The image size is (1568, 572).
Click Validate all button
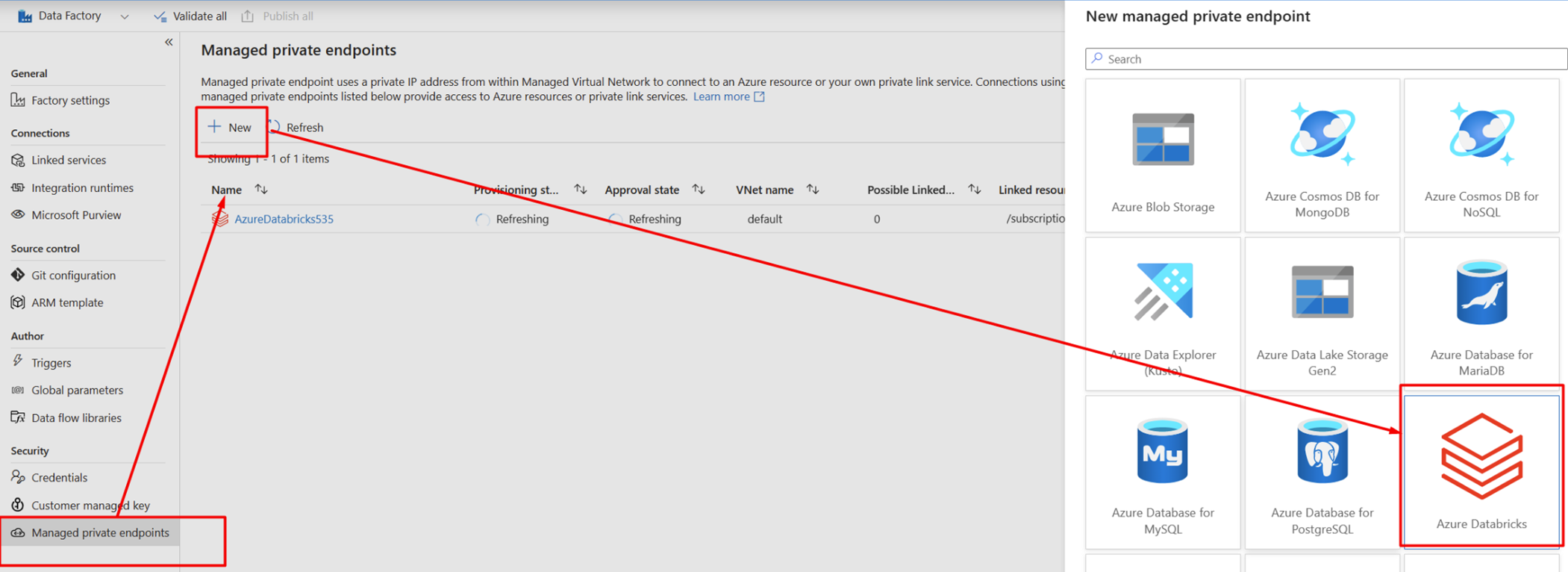[x=190, y=16]
